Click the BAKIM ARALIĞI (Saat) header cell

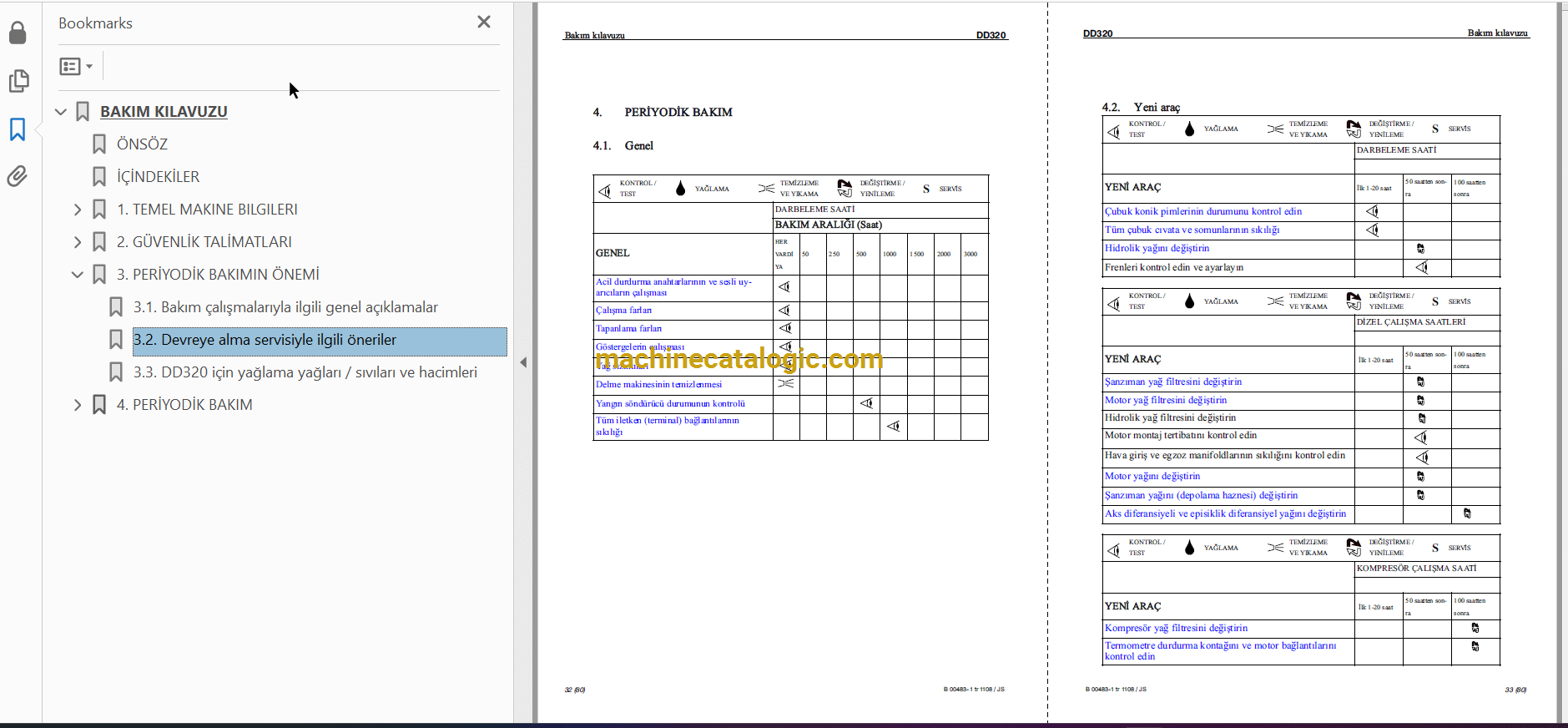coord(828,225)
